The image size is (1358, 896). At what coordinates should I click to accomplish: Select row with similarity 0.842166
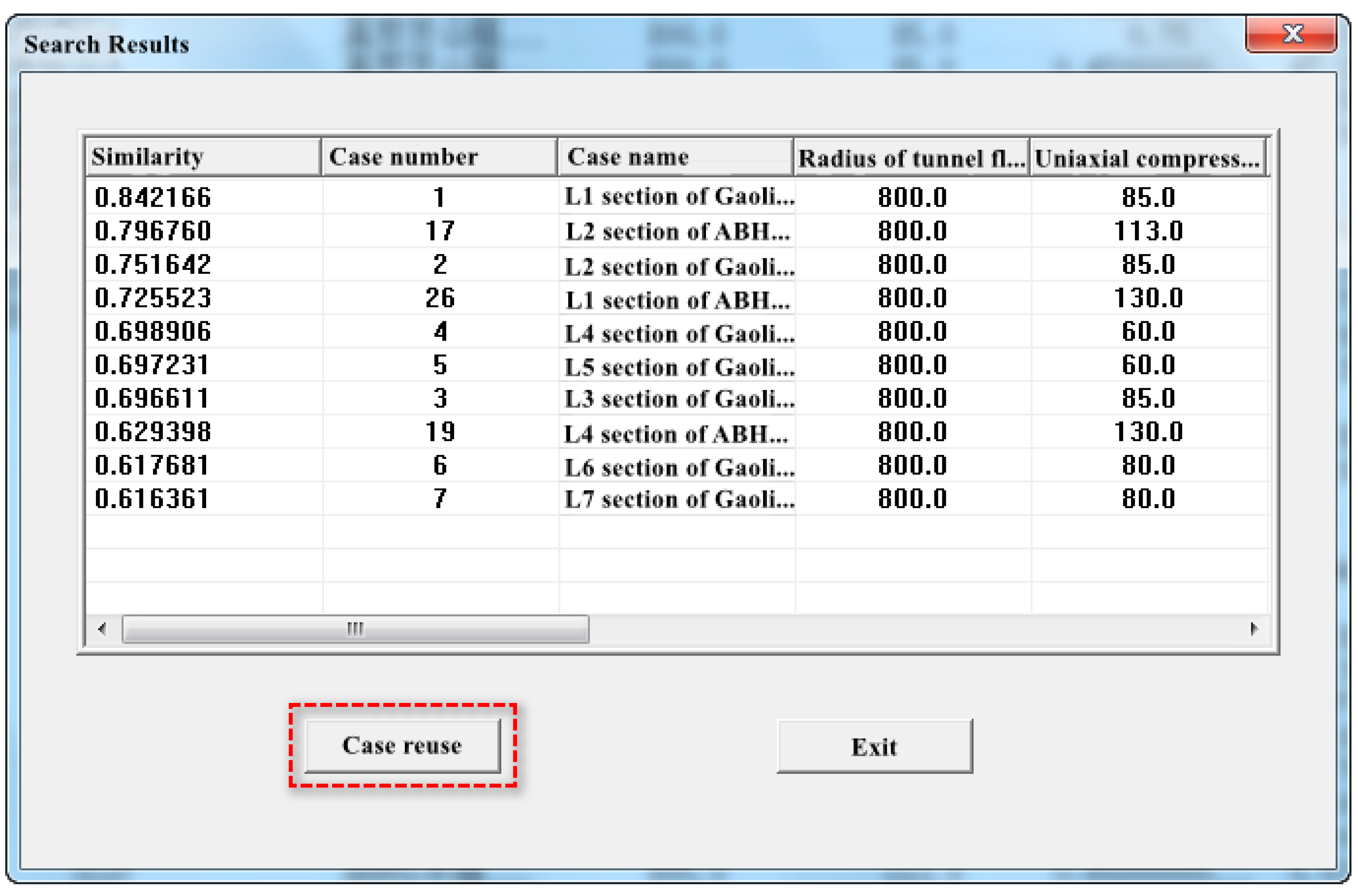click(153, 197)
